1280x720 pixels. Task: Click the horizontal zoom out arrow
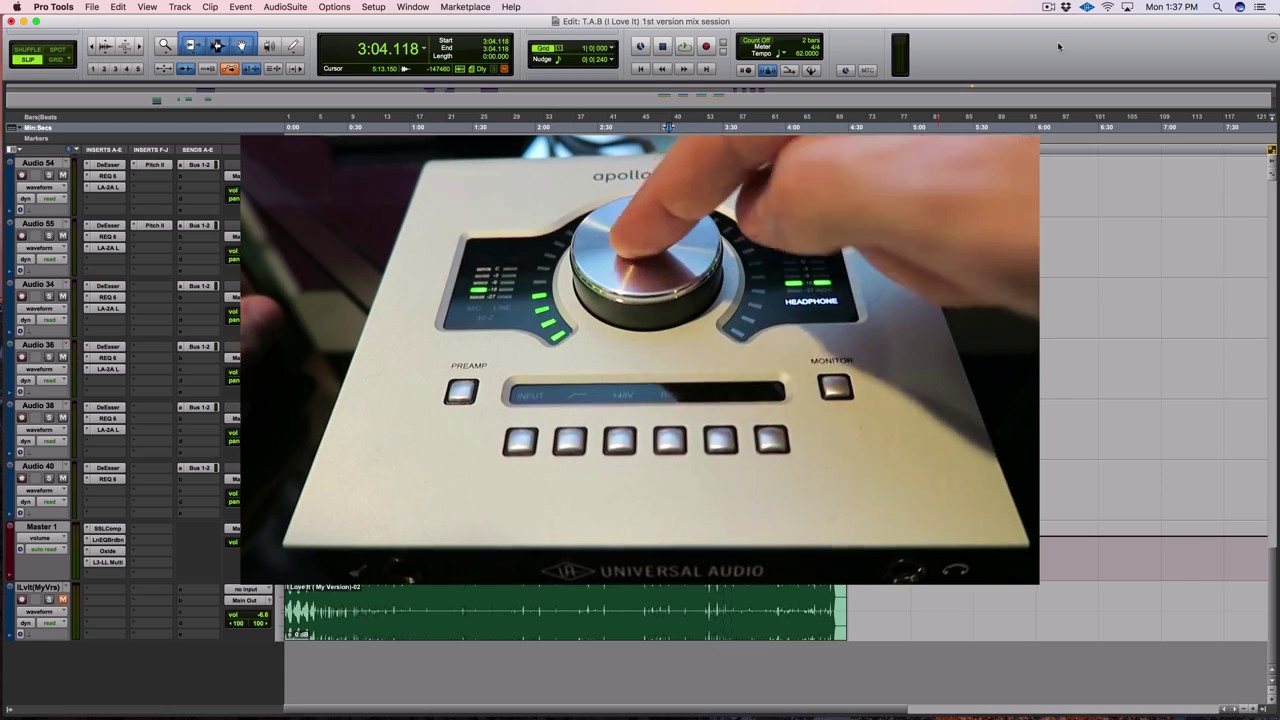(92, 46)
